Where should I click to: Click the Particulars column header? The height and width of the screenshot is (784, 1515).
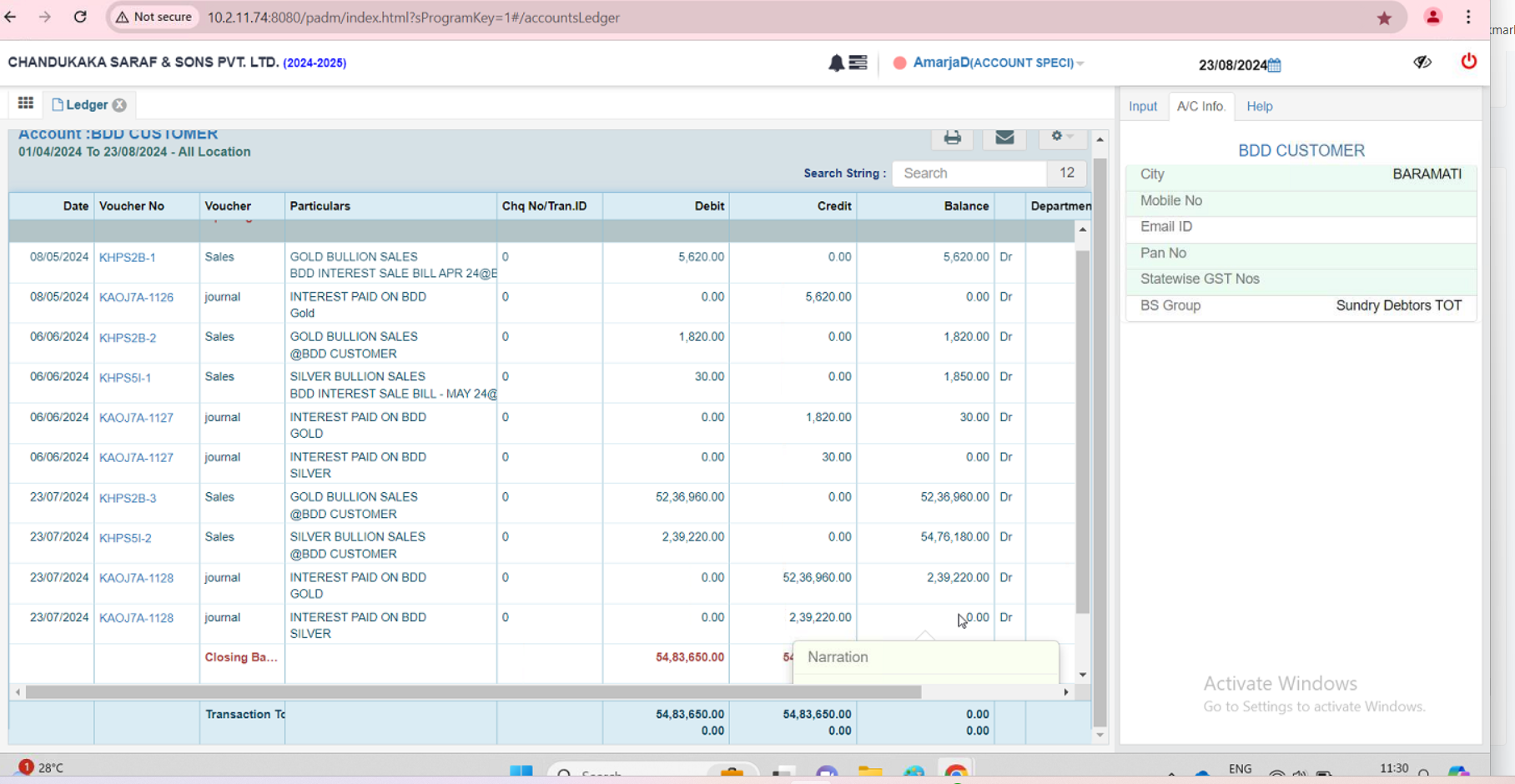[390, 206]
